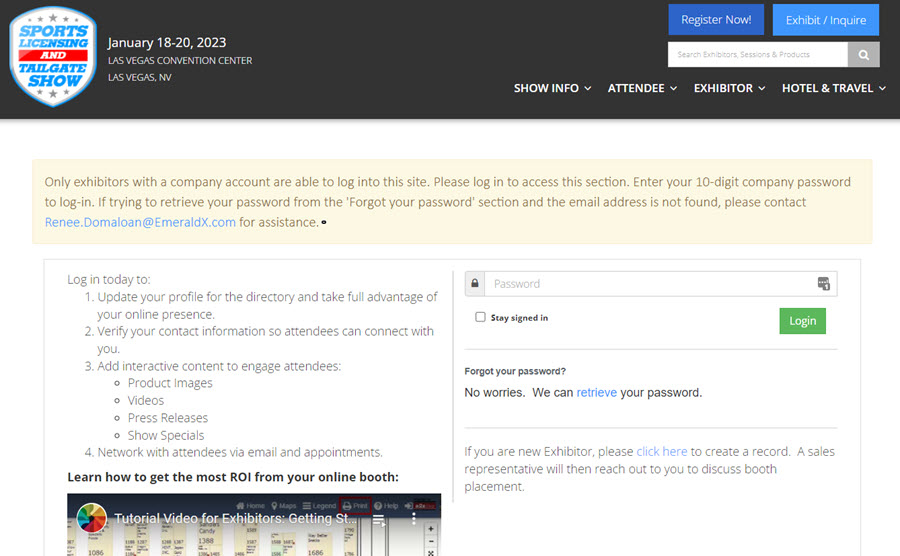Open the HOTEL & TRAVEL menu
The image size is (900, 556).
pyautogui.click(x=833, y=88)
